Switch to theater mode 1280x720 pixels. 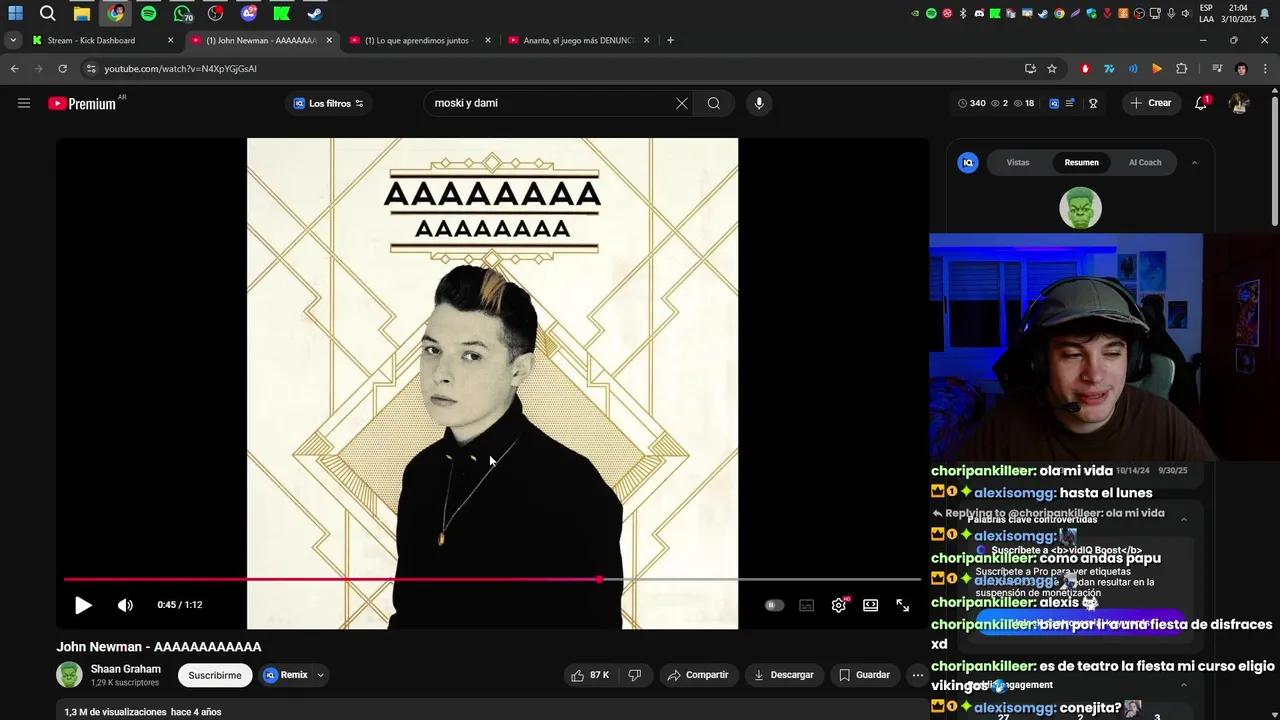pos(871,605)
